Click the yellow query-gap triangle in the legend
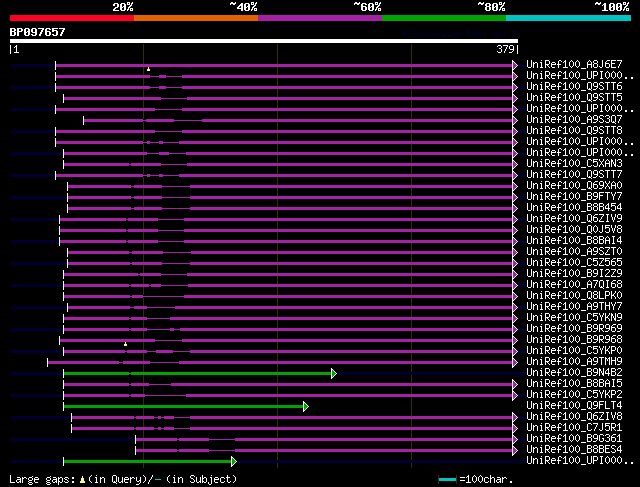The width and height of the screenshot is (640, 487). point(82,480)
